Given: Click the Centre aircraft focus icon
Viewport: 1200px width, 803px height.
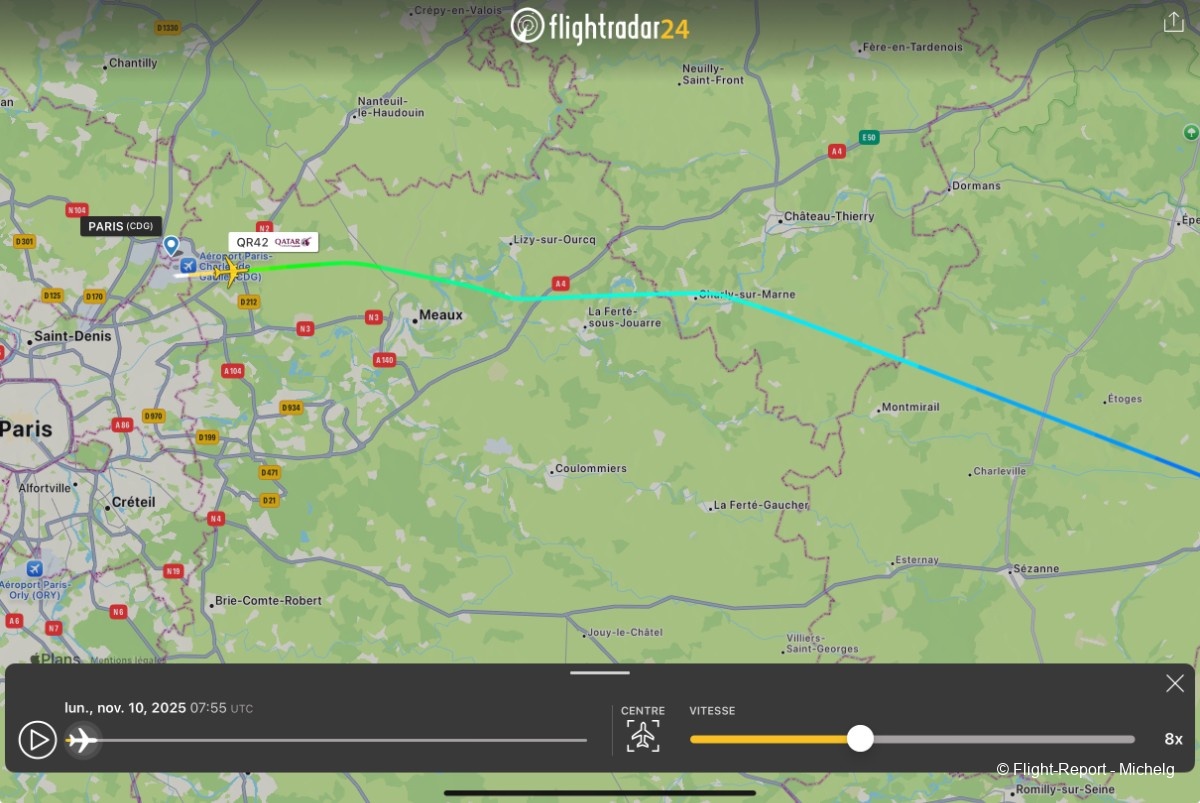Looking at the screenshot, I should point(643,736).
